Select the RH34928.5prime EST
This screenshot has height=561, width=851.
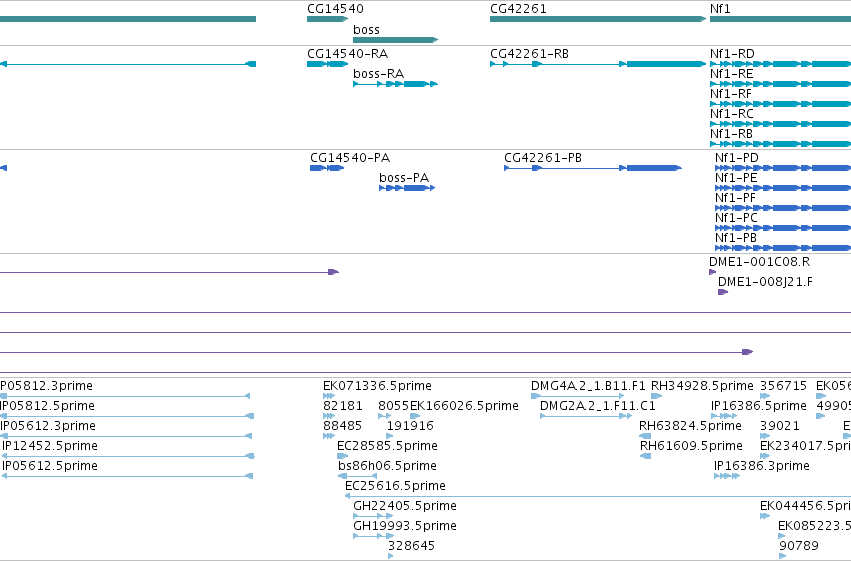pyautogui.click(x=656, y=396)
